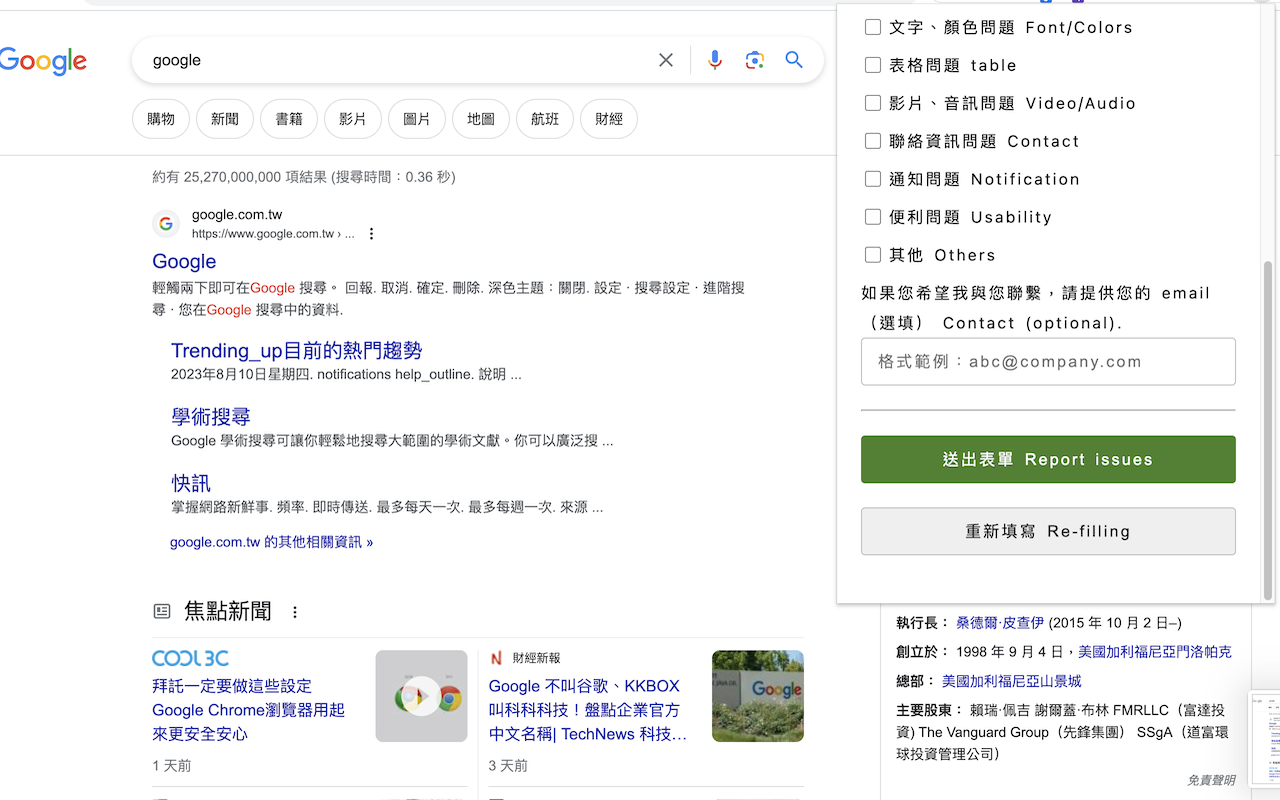Select the 其他 Others checkbox
Screen dimensions: 1280x800
(873, 255)
